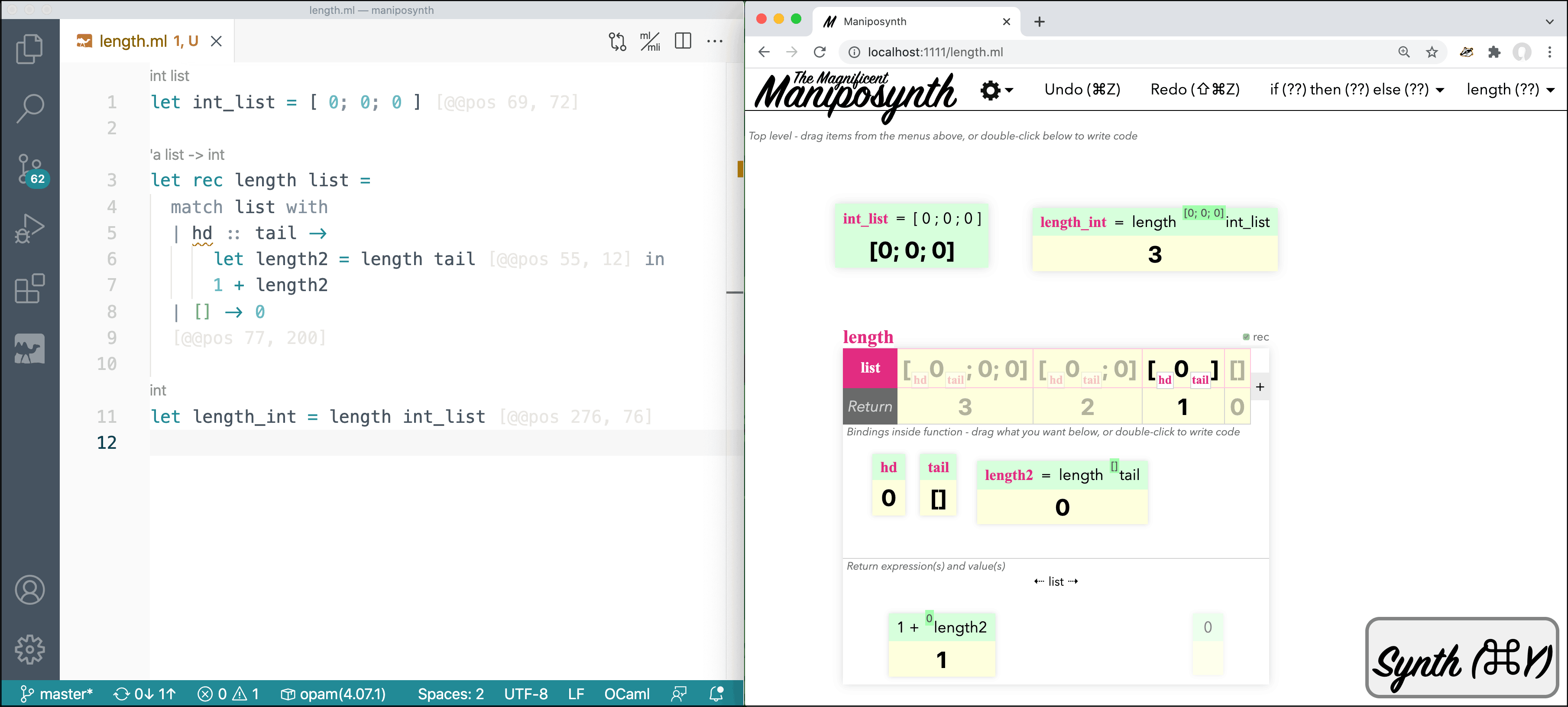Open the OCaml camel sidebar panel
The height and width of the screenshot is (707, 1568).
(29, 348)
